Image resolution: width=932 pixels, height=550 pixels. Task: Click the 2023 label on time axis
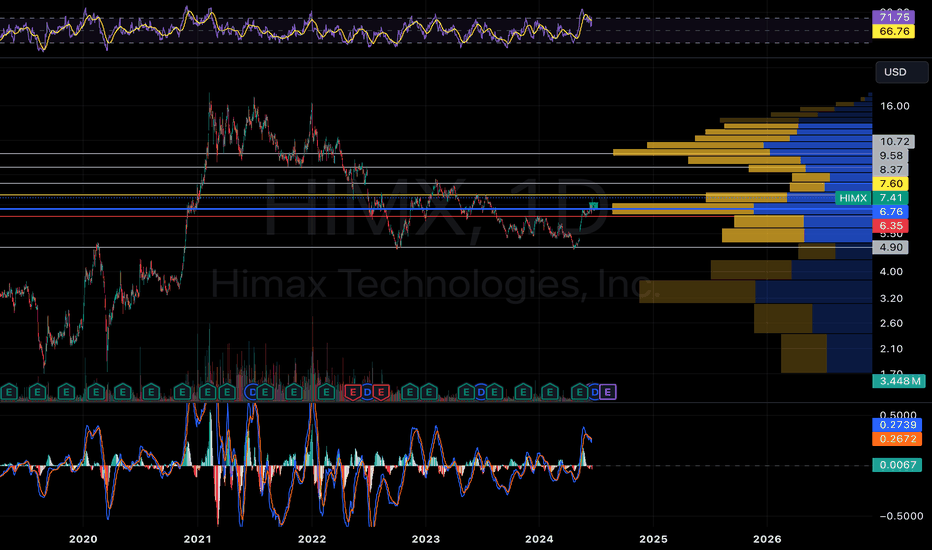click(426, 539)
